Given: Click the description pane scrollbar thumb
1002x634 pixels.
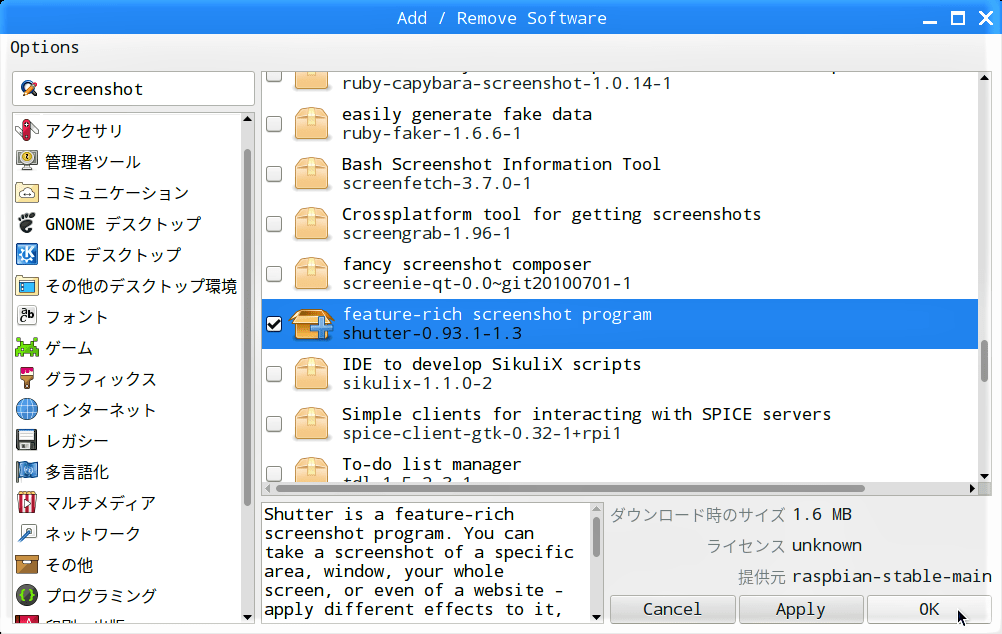Looking at the screenshot, I should (596, 537).
